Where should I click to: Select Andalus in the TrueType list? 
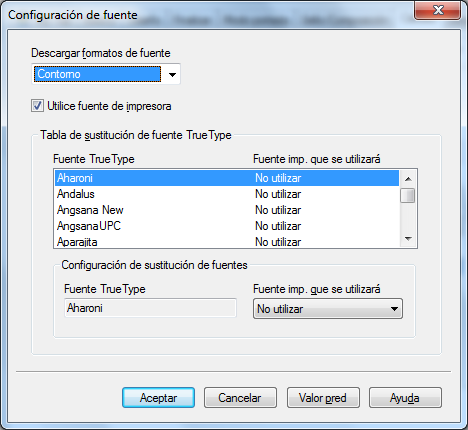[x=227, y=194]
